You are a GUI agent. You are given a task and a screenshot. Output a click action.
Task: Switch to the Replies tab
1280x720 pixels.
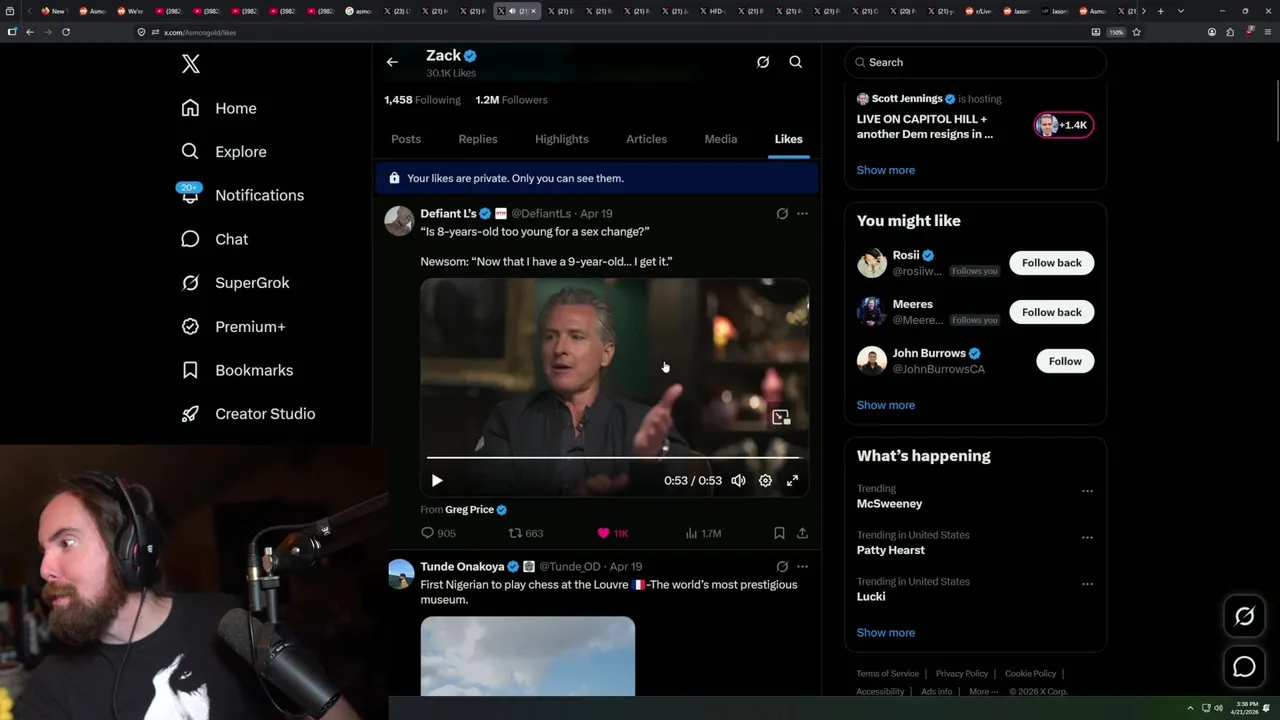(x=478, y=139)
